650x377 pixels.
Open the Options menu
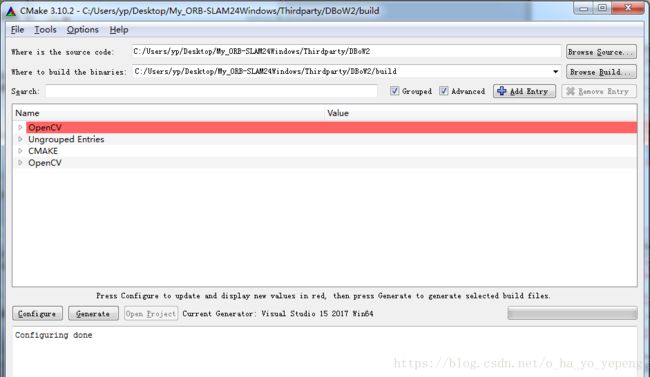pyautogui.click(x=82, y=30)
